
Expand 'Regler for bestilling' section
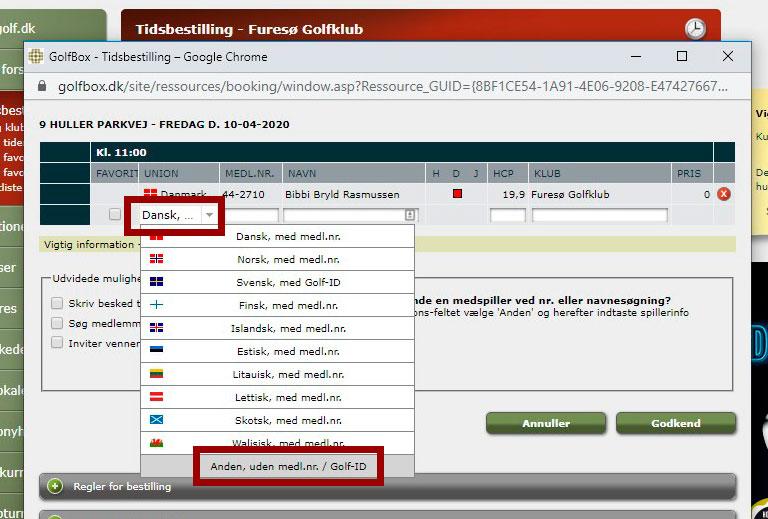[x=387, y=486]
